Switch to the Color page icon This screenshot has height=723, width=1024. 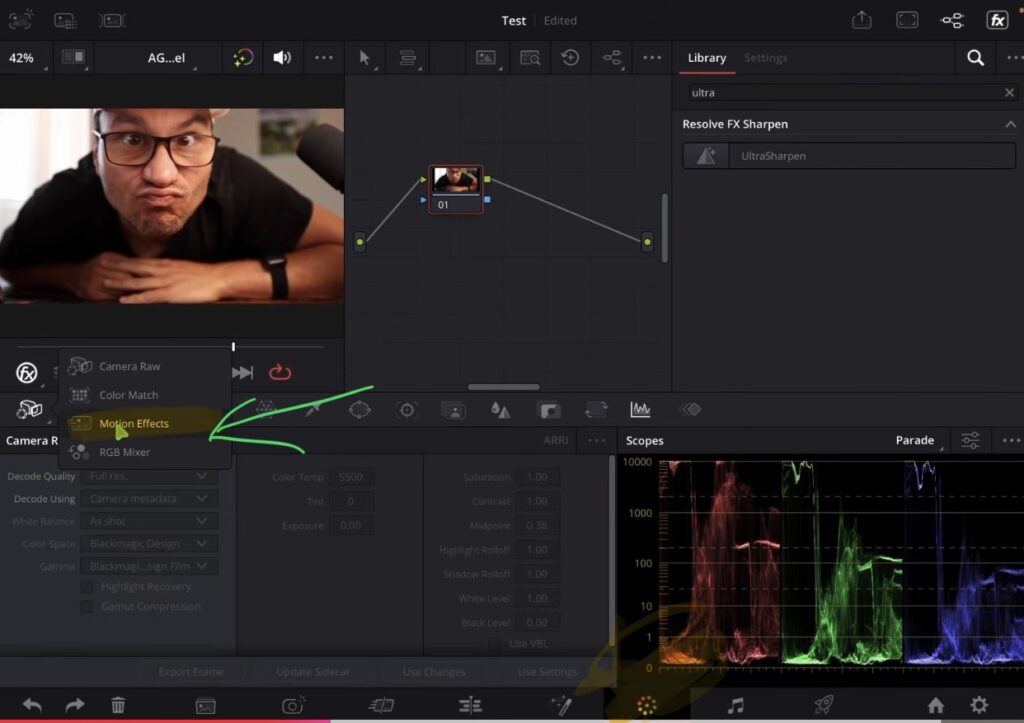(x=647, y=705)
